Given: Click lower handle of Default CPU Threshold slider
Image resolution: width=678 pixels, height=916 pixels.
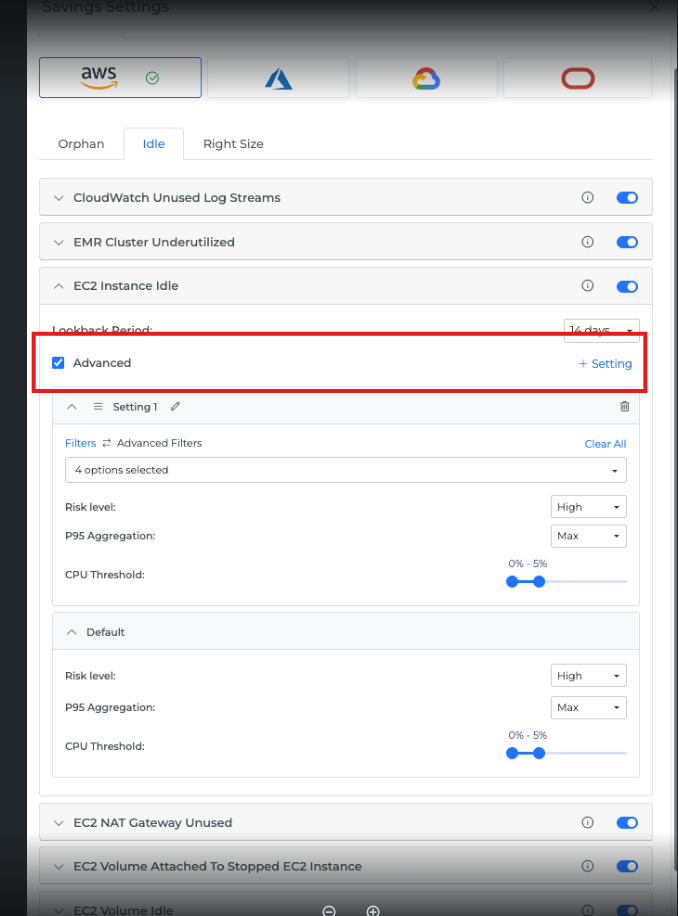Looking at the screenshot, I should pos(512,753).
